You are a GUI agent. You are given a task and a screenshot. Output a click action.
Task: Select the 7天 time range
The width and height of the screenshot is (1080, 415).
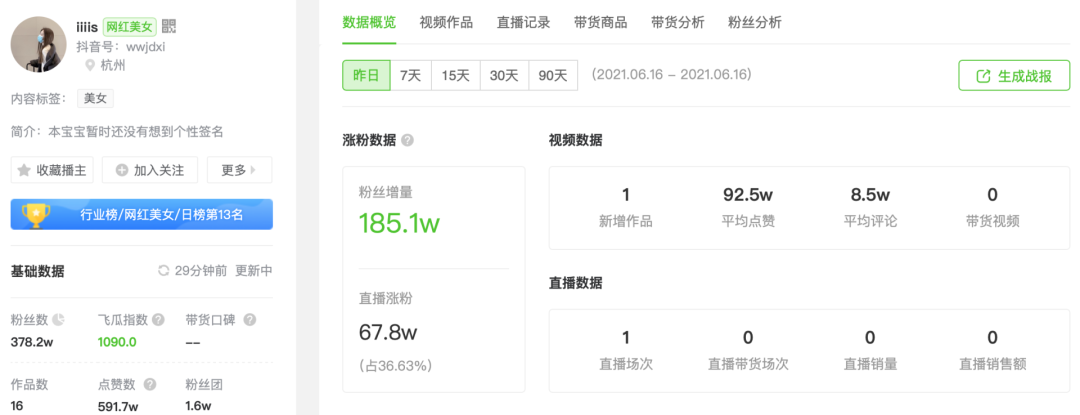point(411,75)
